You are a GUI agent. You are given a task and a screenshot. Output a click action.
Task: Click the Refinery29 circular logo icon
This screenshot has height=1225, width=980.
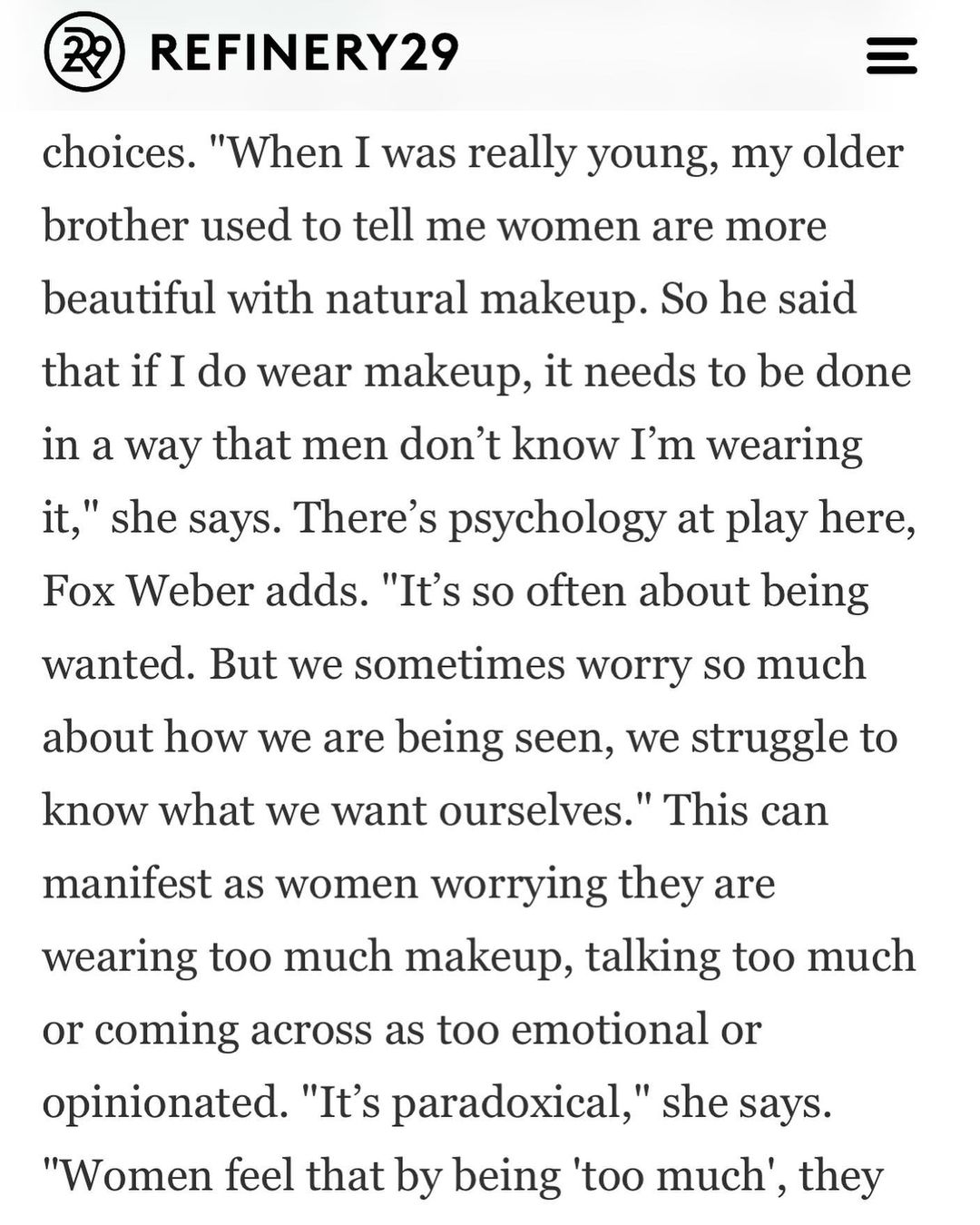[x=83, y=53]
